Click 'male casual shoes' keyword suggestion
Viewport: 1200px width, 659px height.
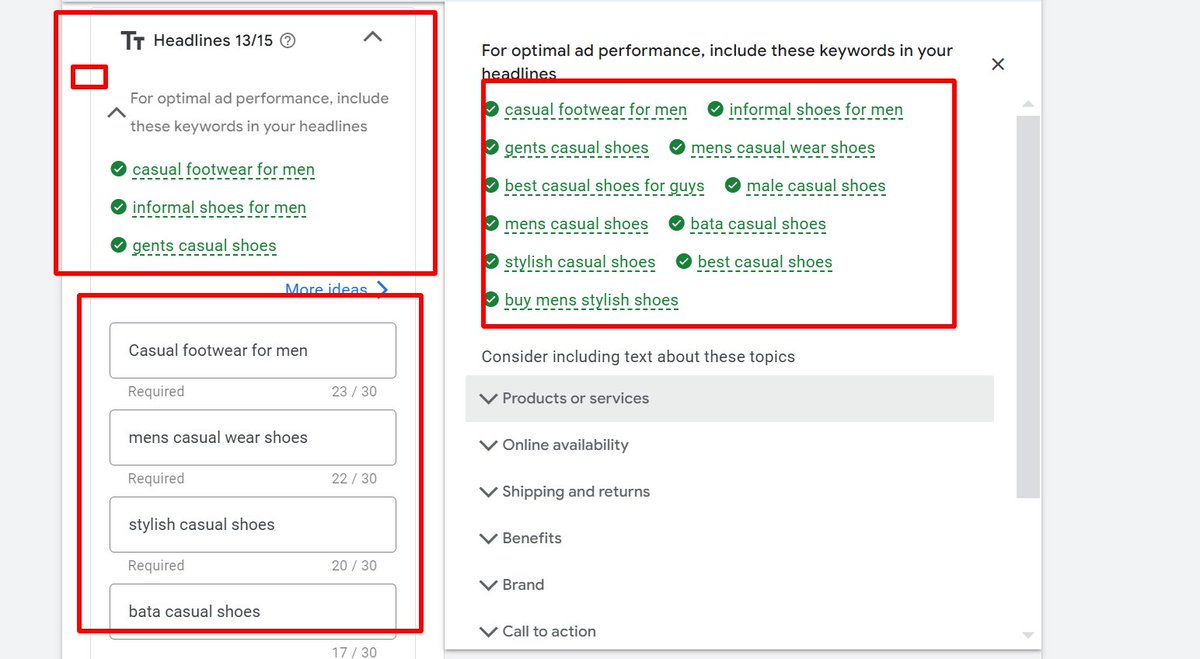pos(816,185)
